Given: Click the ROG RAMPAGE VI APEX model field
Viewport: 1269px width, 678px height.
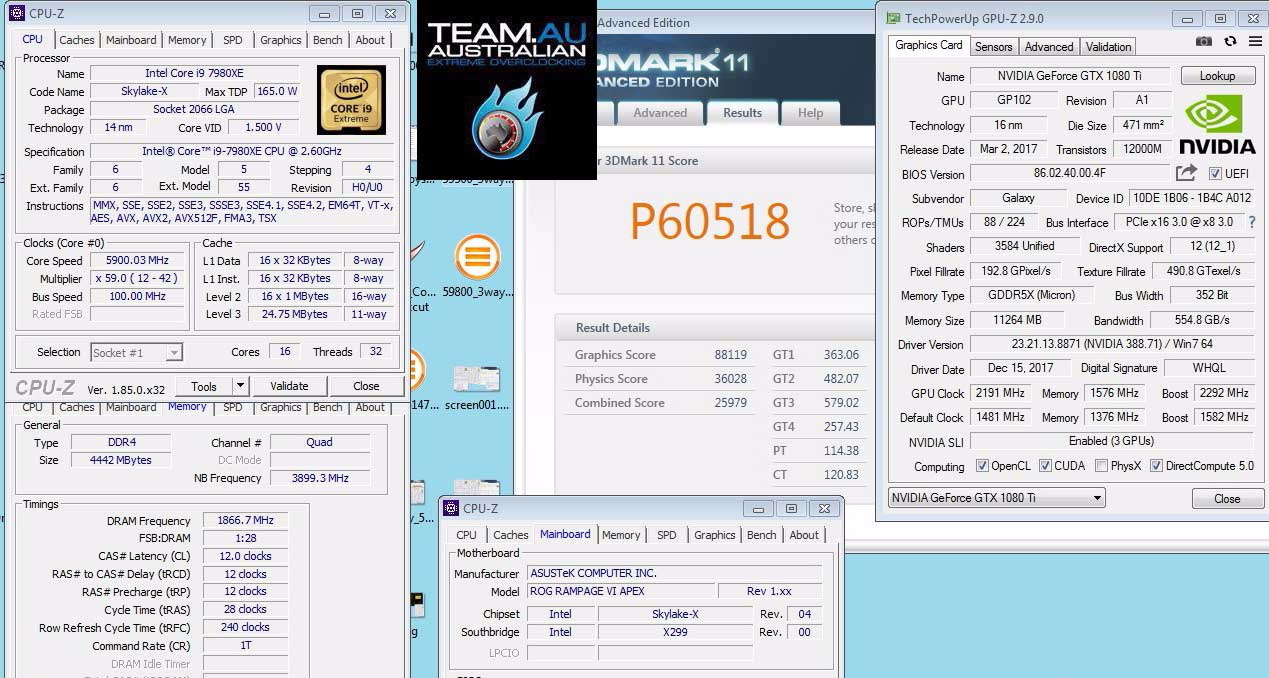Looking at the screenshot, I should click(x=621, y=591).
